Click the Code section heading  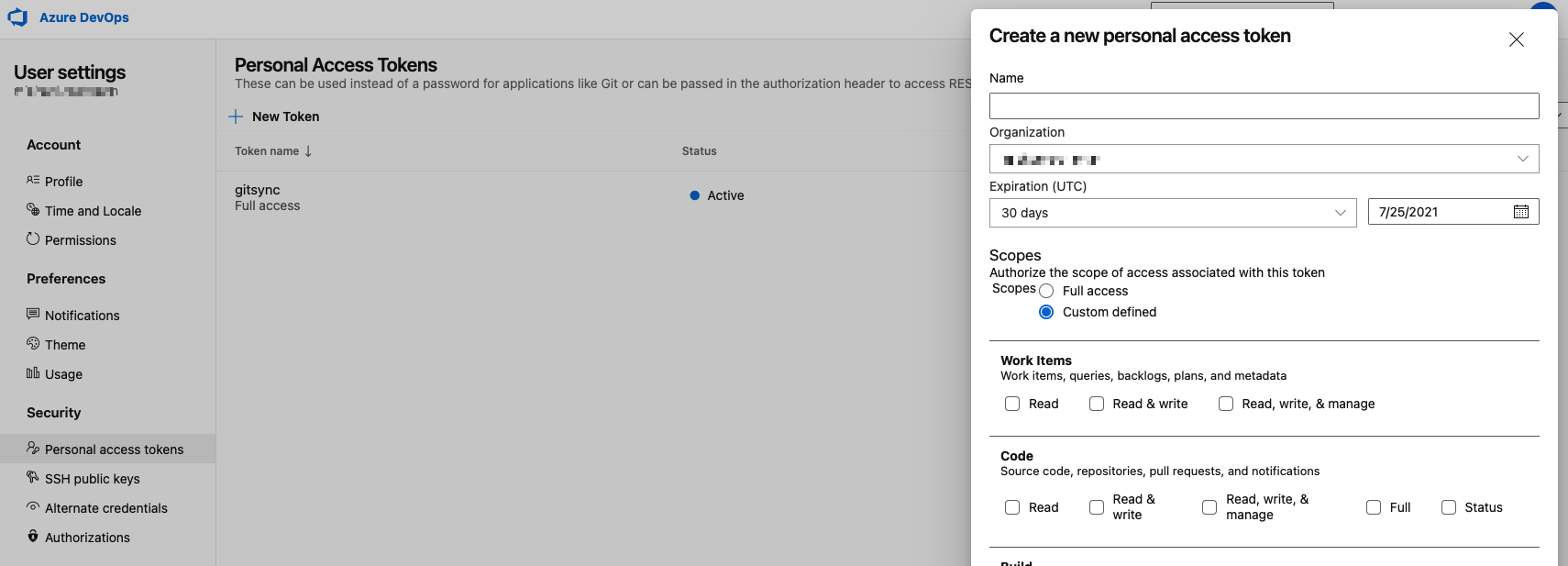coord(1017,456)
